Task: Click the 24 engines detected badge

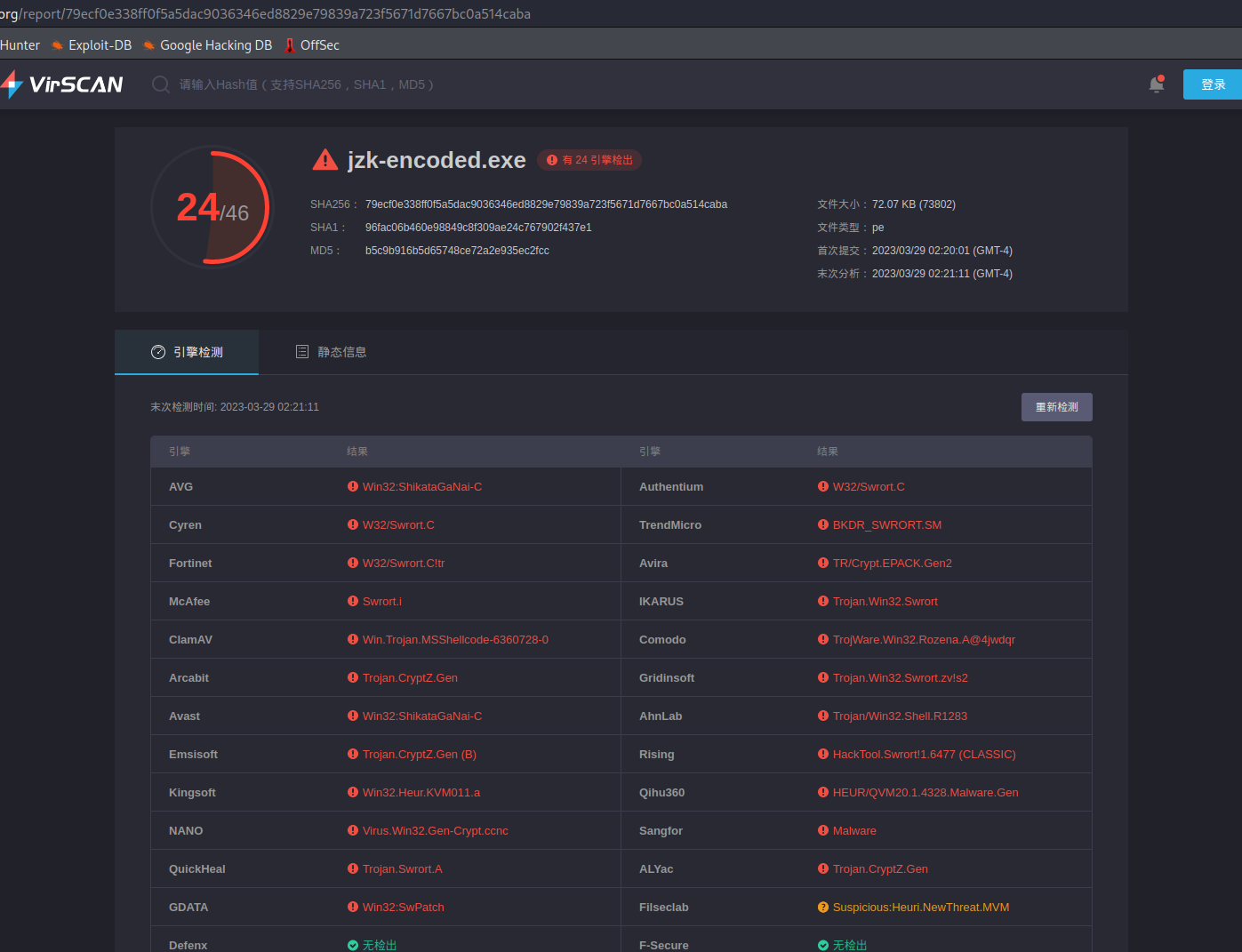Action: point(589,160)
